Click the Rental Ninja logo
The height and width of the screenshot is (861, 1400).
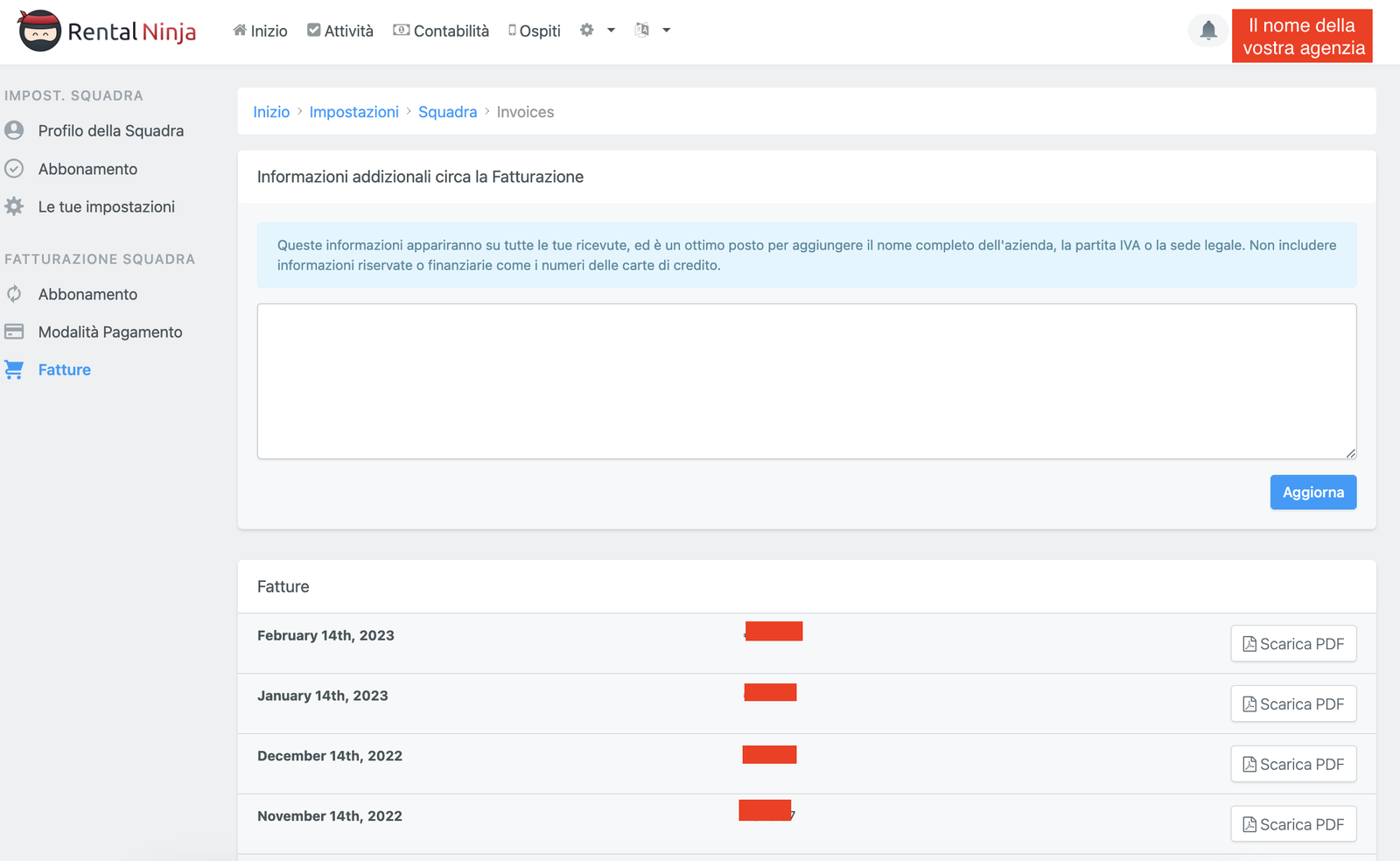click(107, 31)
